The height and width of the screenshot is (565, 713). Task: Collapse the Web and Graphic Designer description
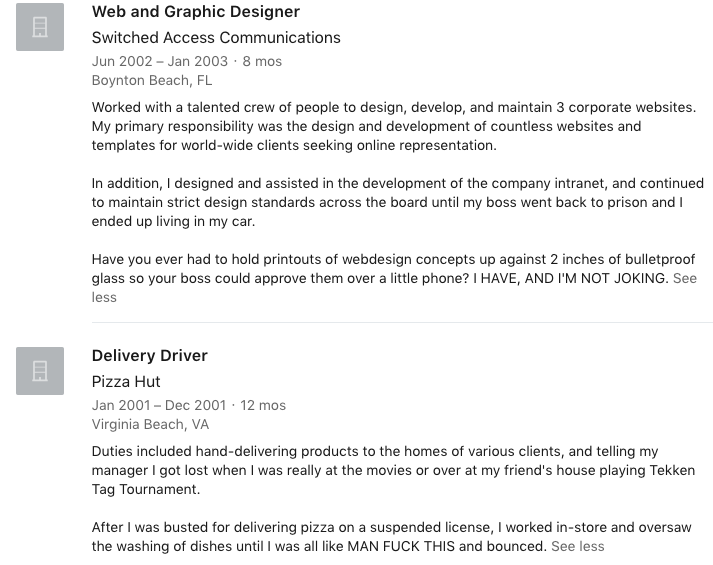tap(685, 279)
